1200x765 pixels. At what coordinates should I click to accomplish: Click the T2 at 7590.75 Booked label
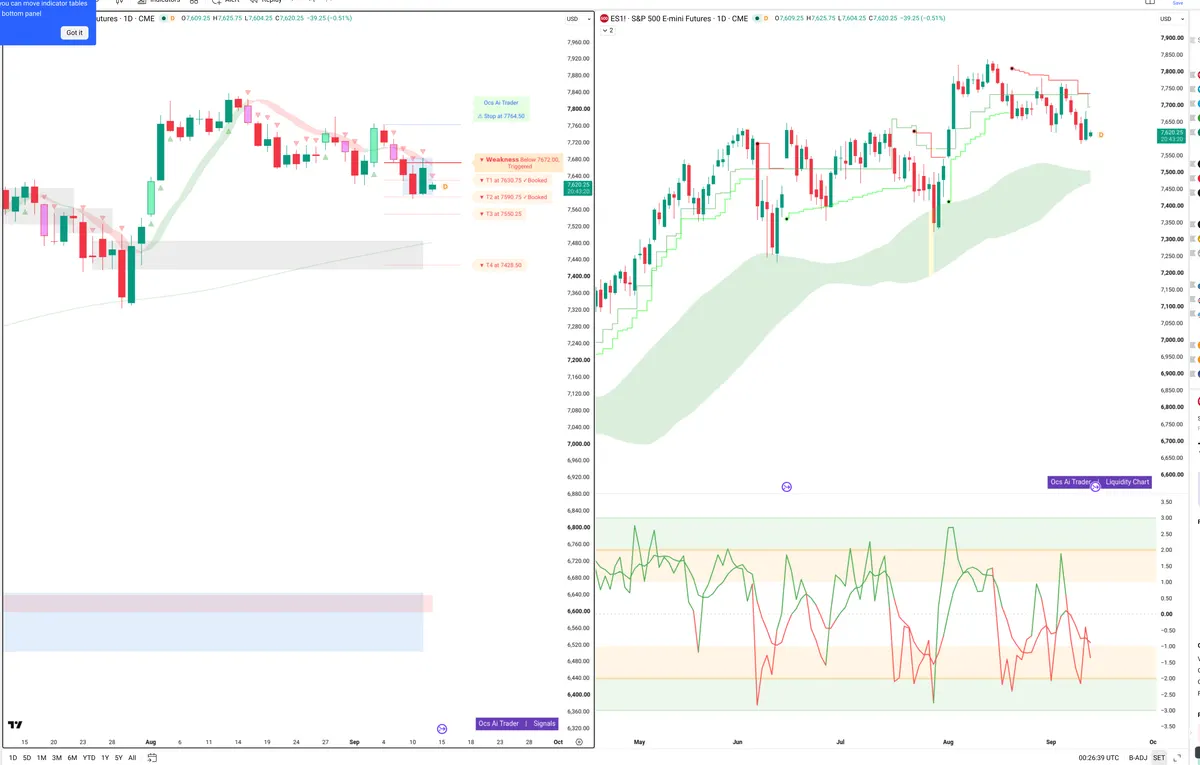click(514, 197)
